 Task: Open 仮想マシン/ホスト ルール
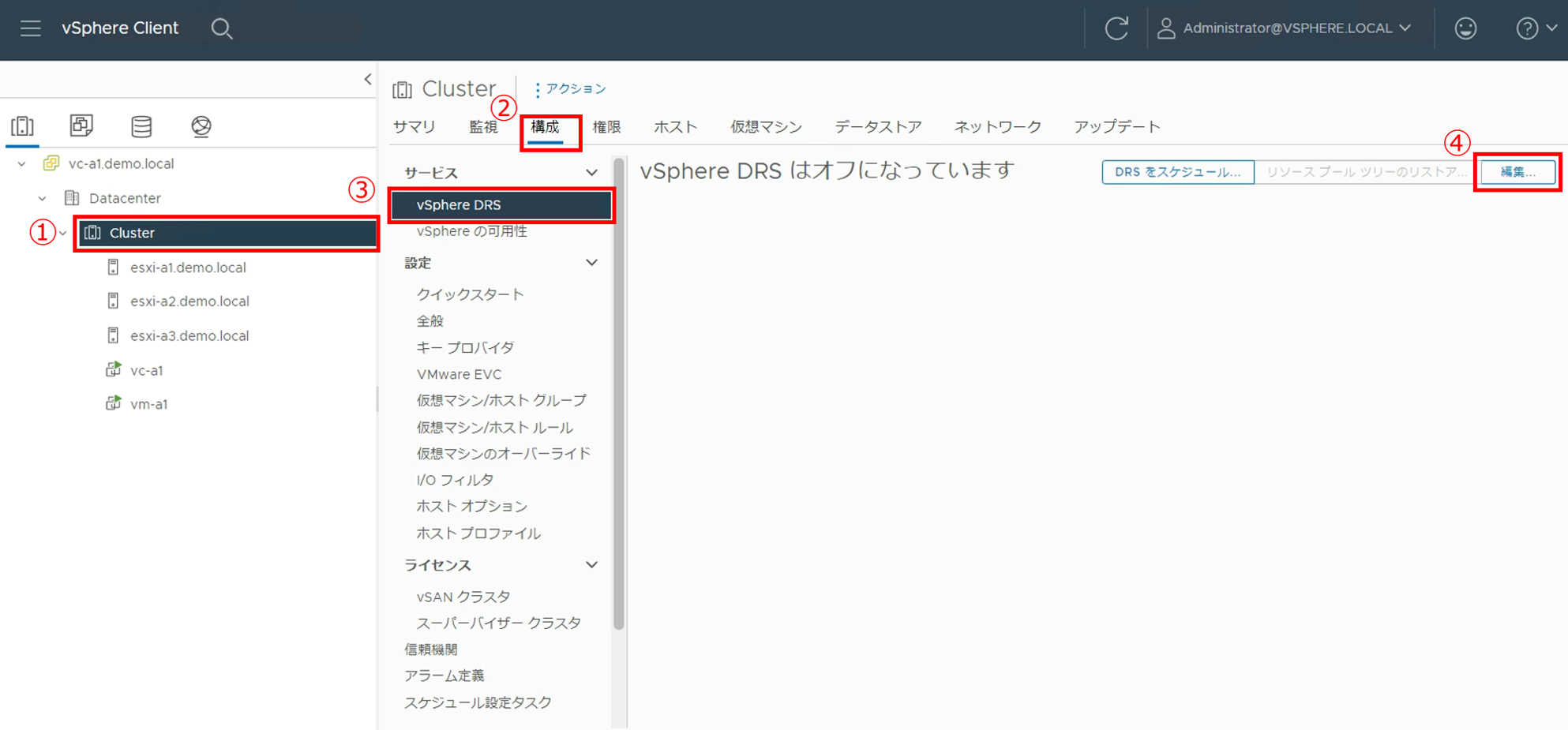(495, 427)
